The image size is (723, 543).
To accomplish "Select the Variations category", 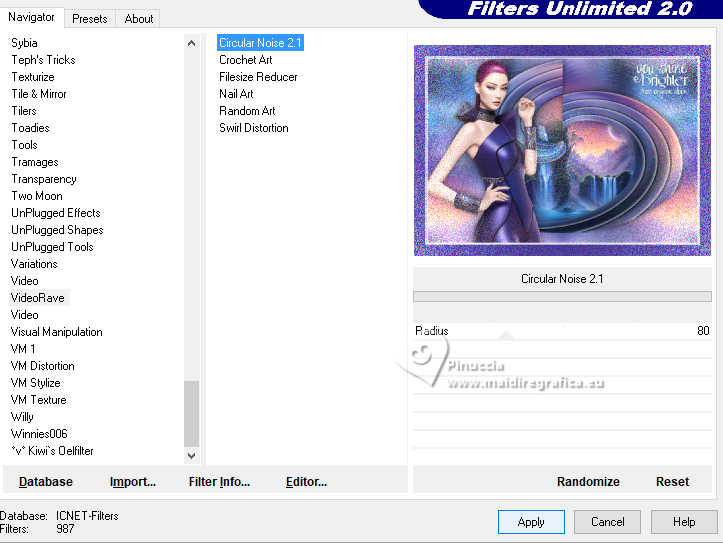I will tap(34, 264).
